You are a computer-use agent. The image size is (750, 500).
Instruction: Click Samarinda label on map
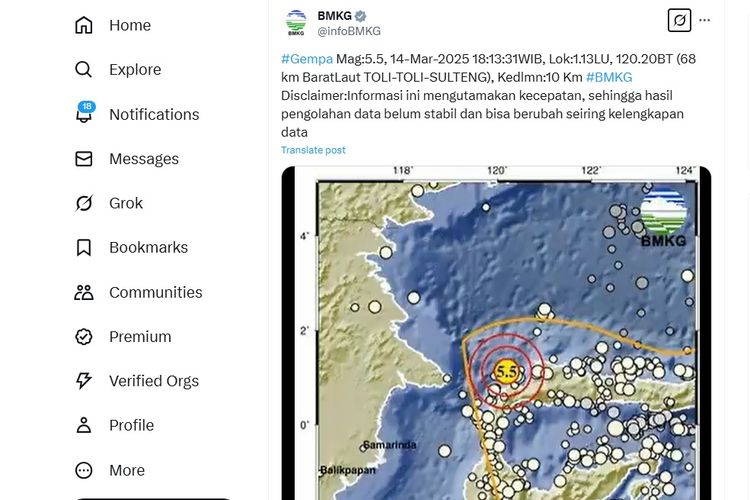[x=389, y=445]
